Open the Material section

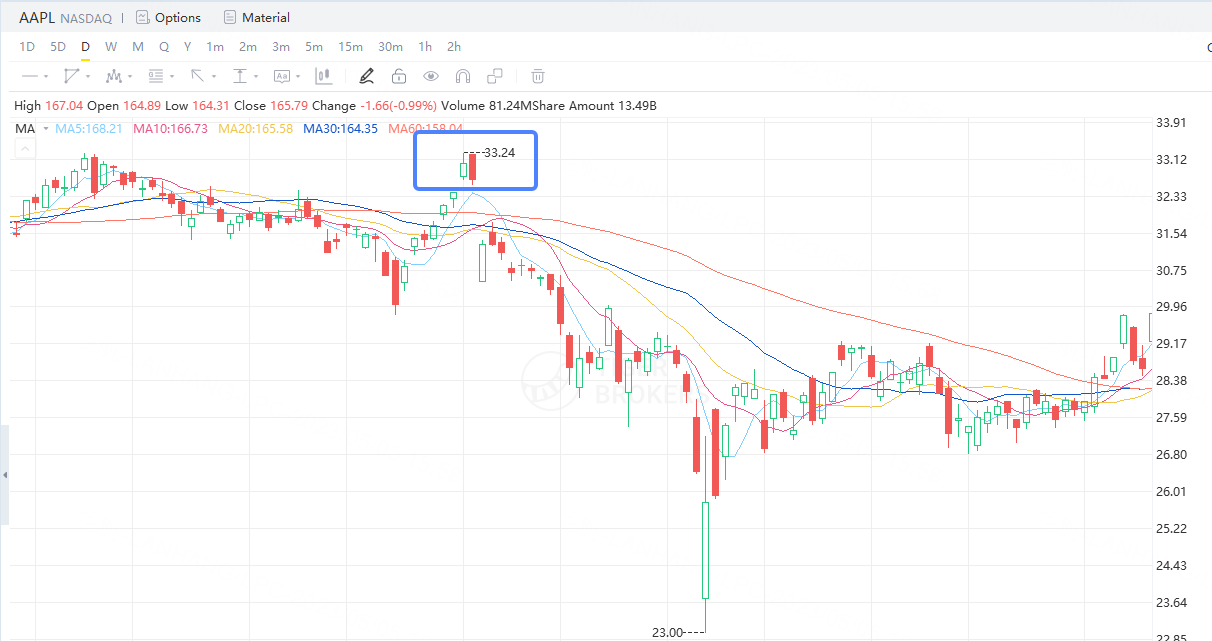[x=257, y=17]
